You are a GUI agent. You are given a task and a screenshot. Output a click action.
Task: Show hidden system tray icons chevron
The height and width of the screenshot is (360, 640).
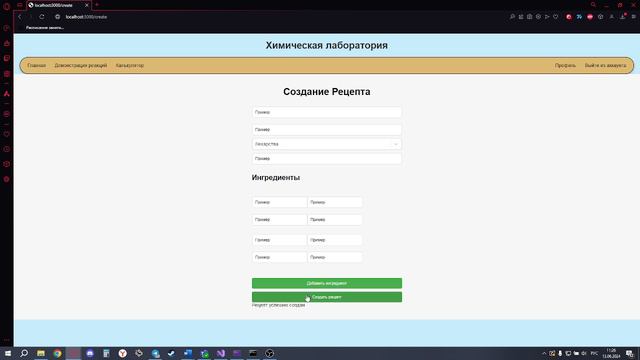point(544,353)
